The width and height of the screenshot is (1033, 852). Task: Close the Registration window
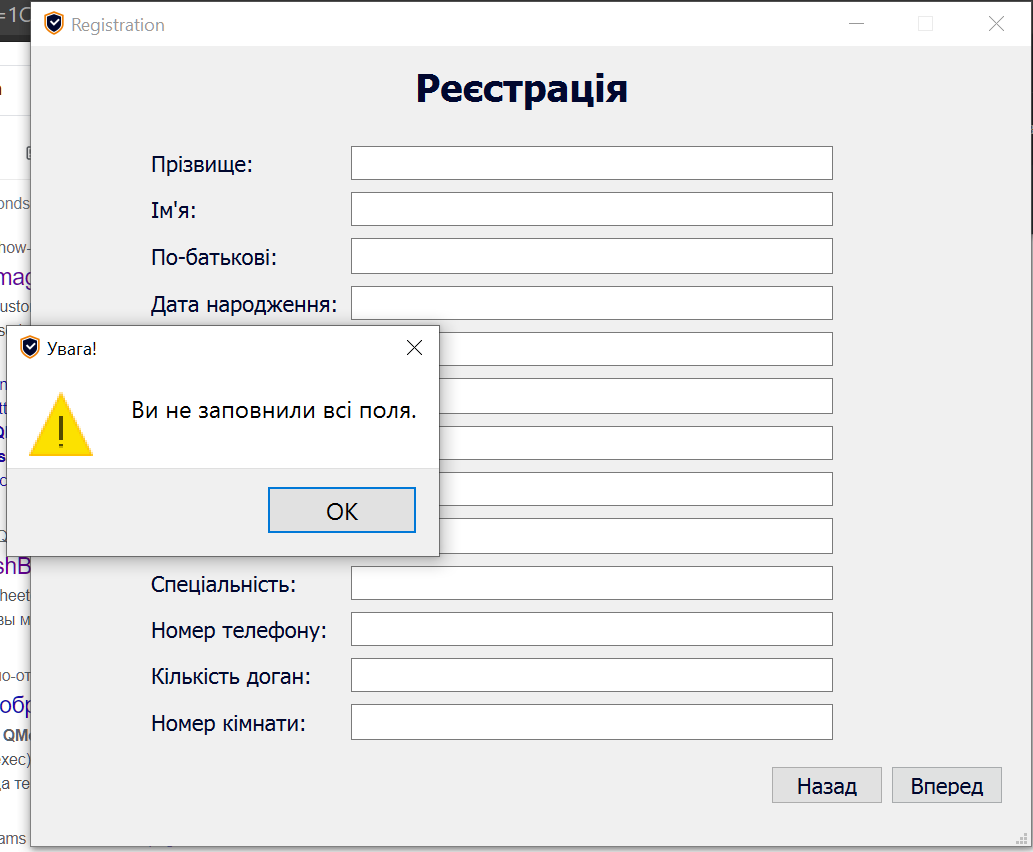pyautogui.click(x=997, y=24)
